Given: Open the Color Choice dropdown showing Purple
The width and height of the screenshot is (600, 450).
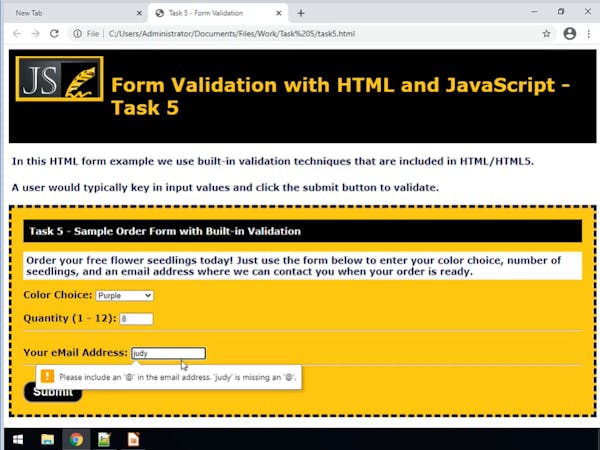Looking at the screenshot, I should coord(124,295).
